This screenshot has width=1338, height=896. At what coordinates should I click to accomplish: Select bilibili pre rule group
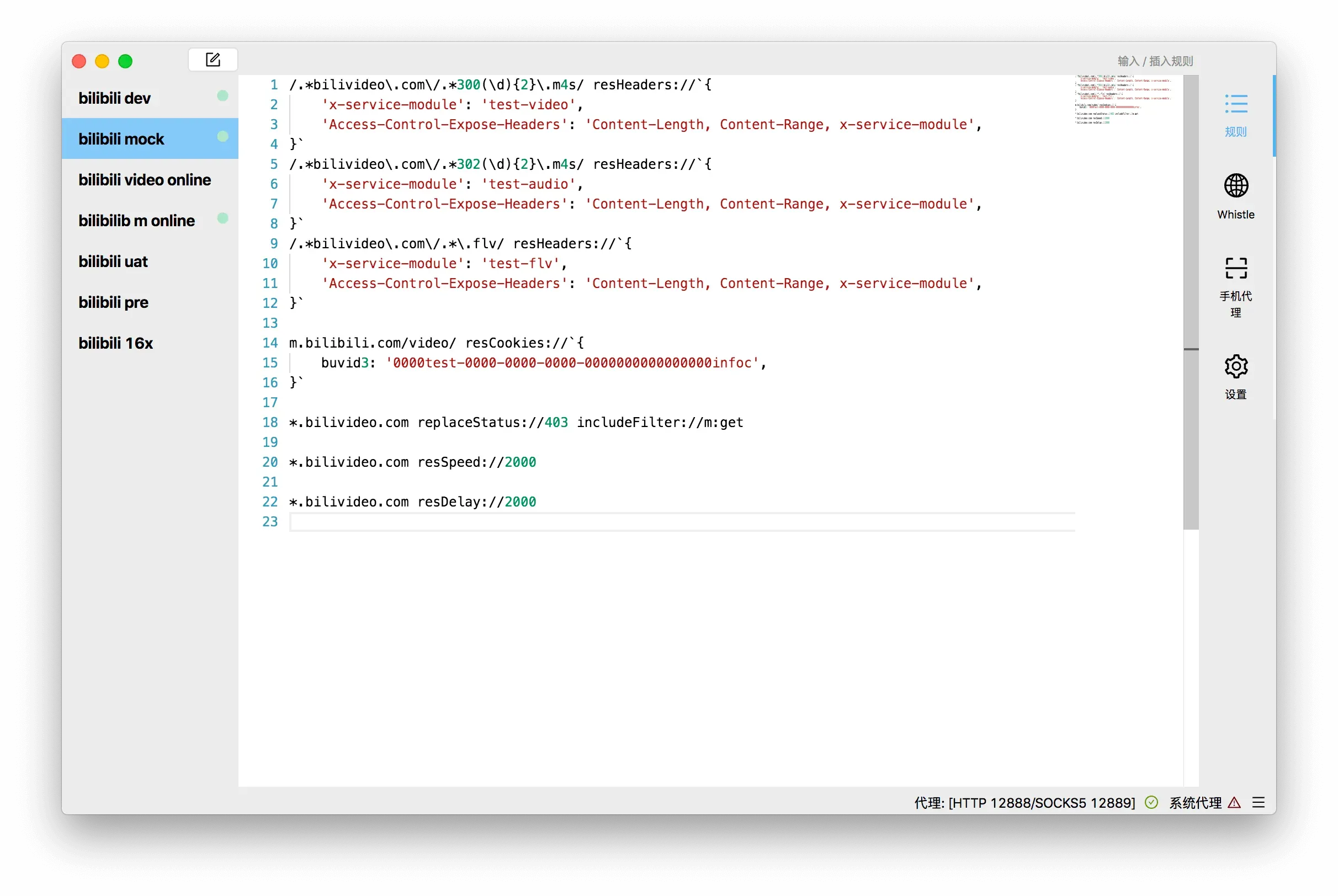[x=113, y=302]
